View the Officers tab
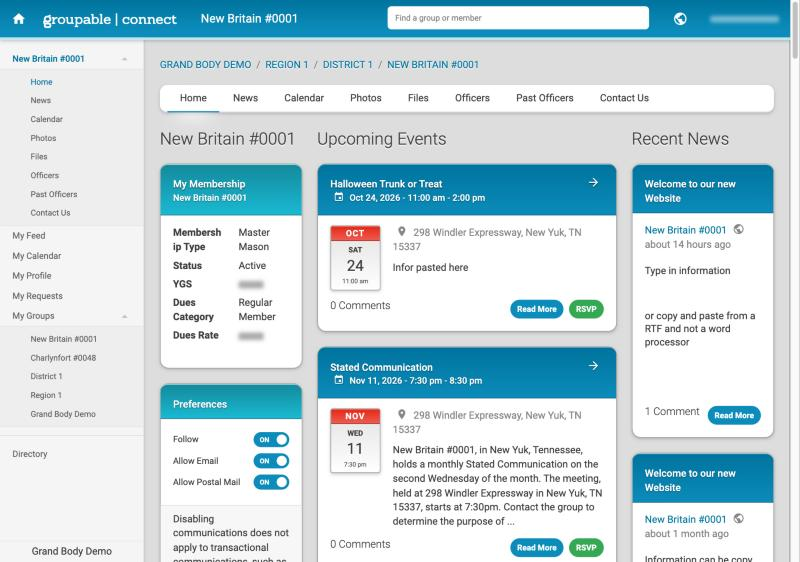800x562 pixels. [x=472, y=98]
